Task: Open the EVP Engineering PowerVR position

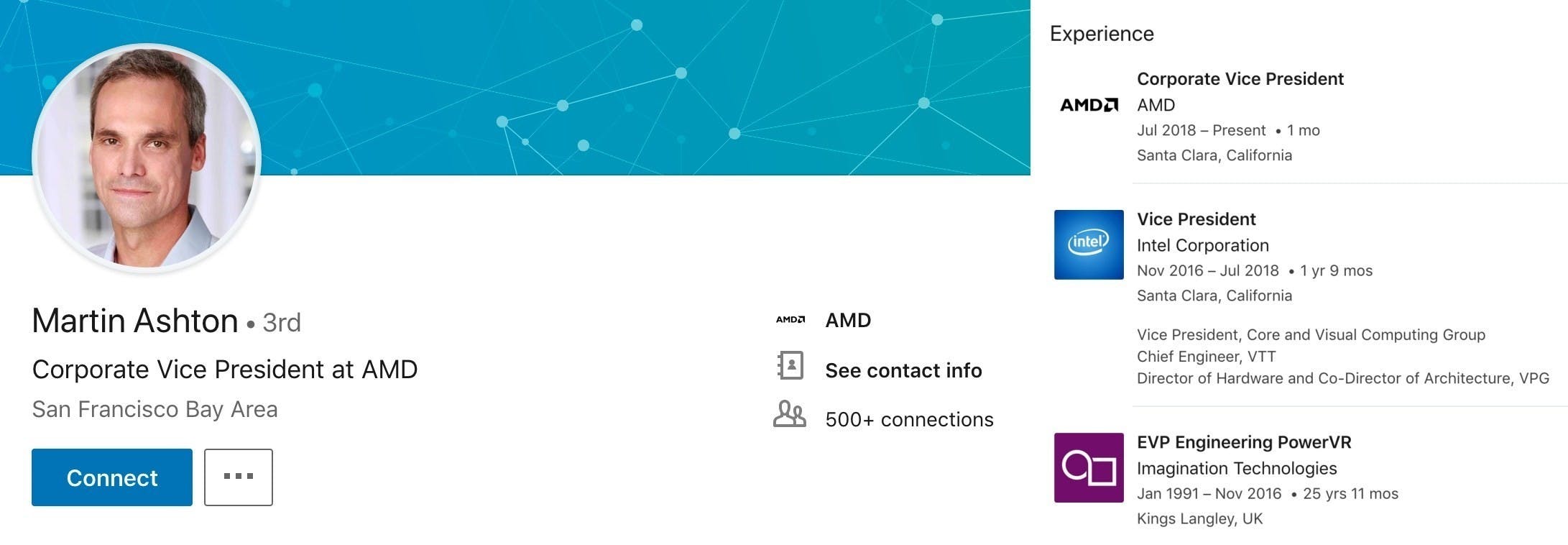Action: 1243,442
